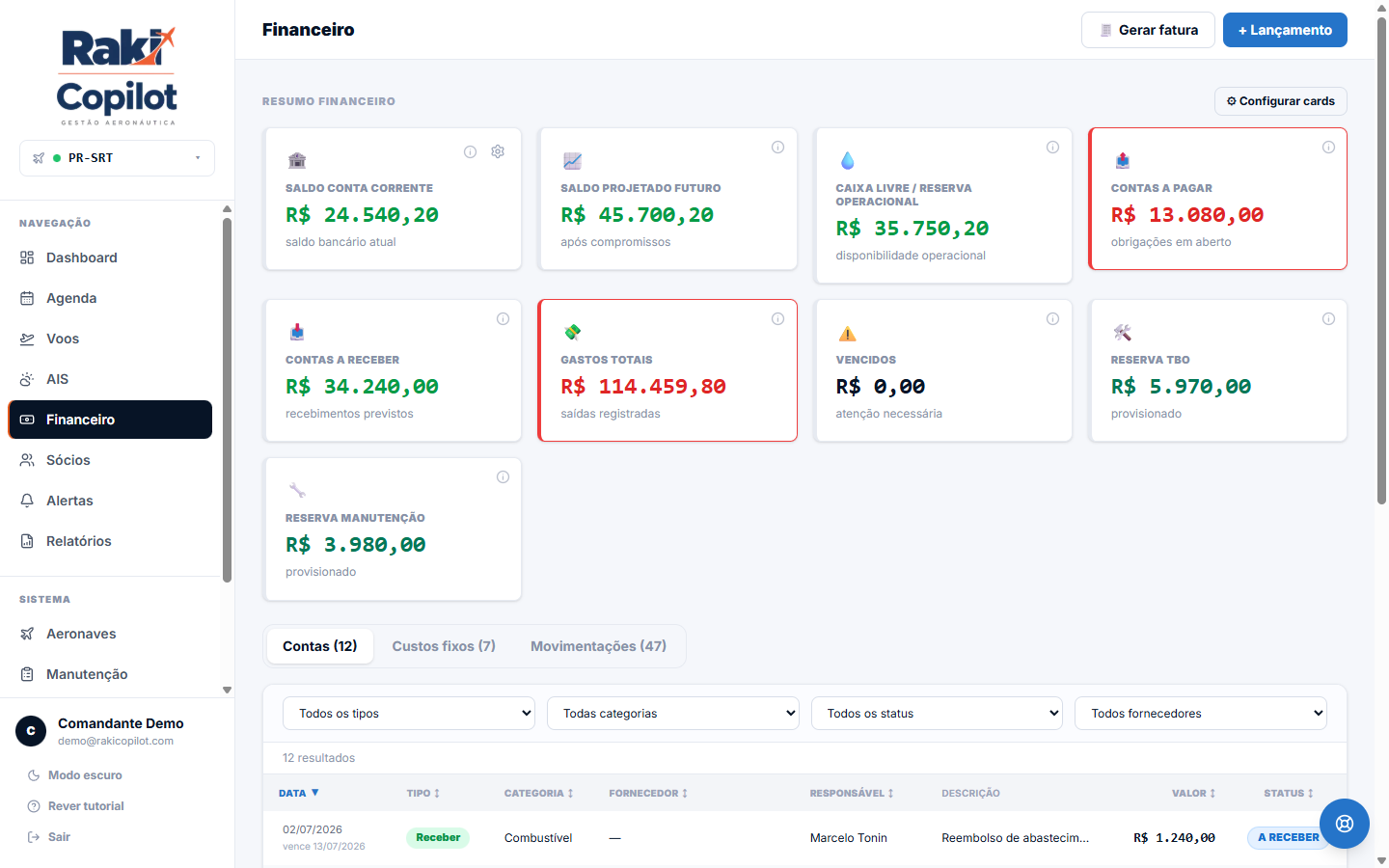1389x868 pixels.
Task: Open Todos os tipos filter dropdown
Action: [409, 714]
